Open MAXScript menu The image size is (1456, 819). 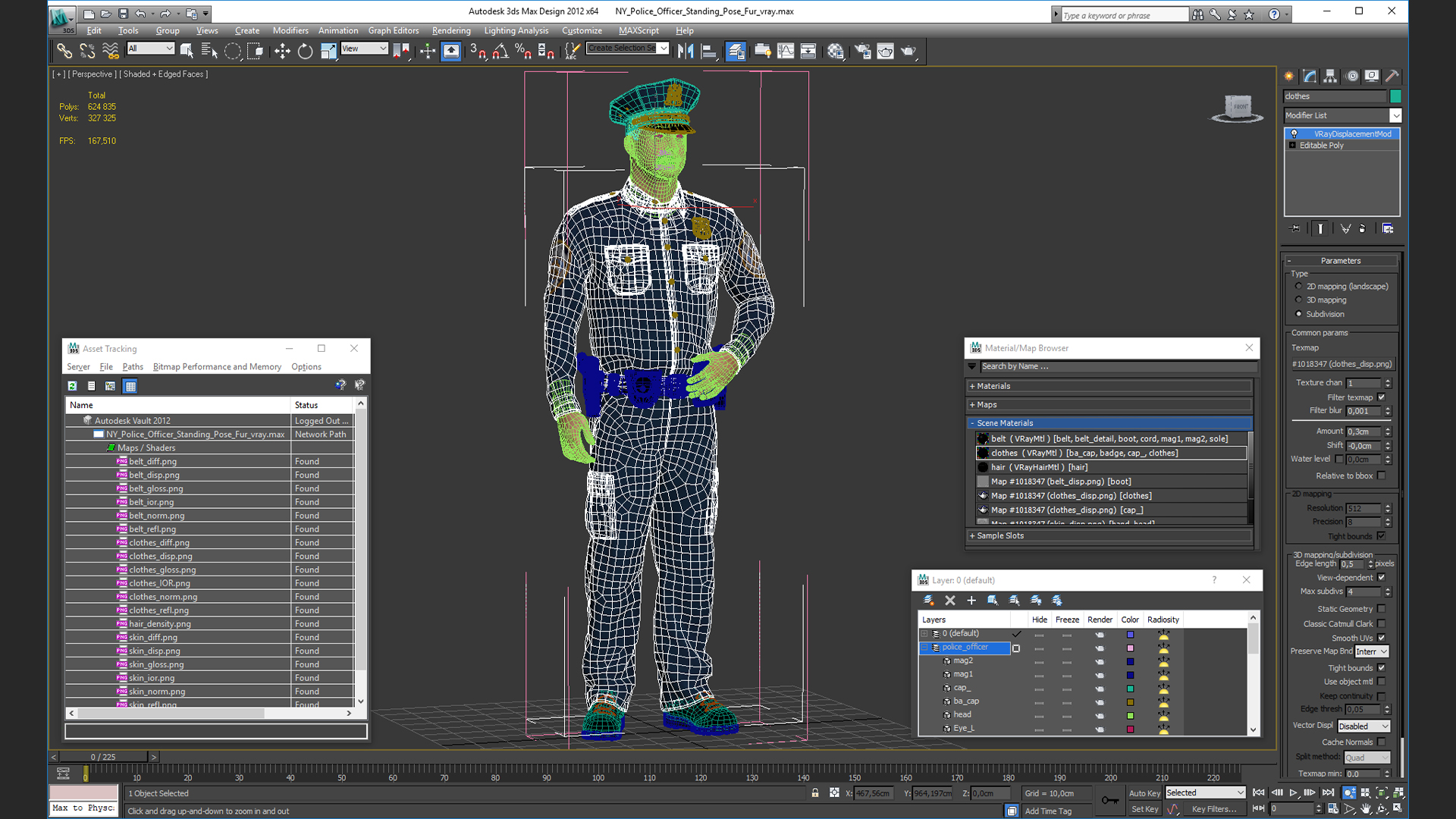(639, 30)
